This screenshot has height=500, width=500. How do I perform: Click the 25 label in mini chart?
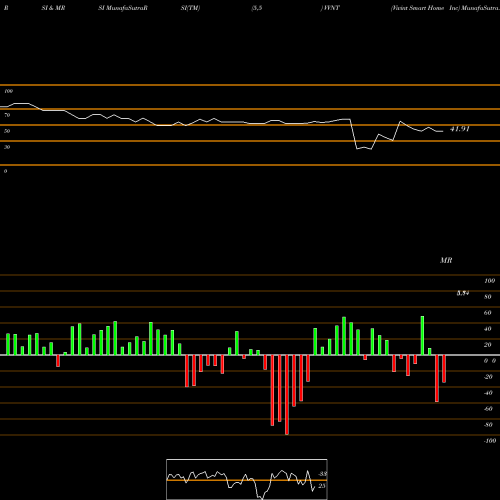pos(322,486)
